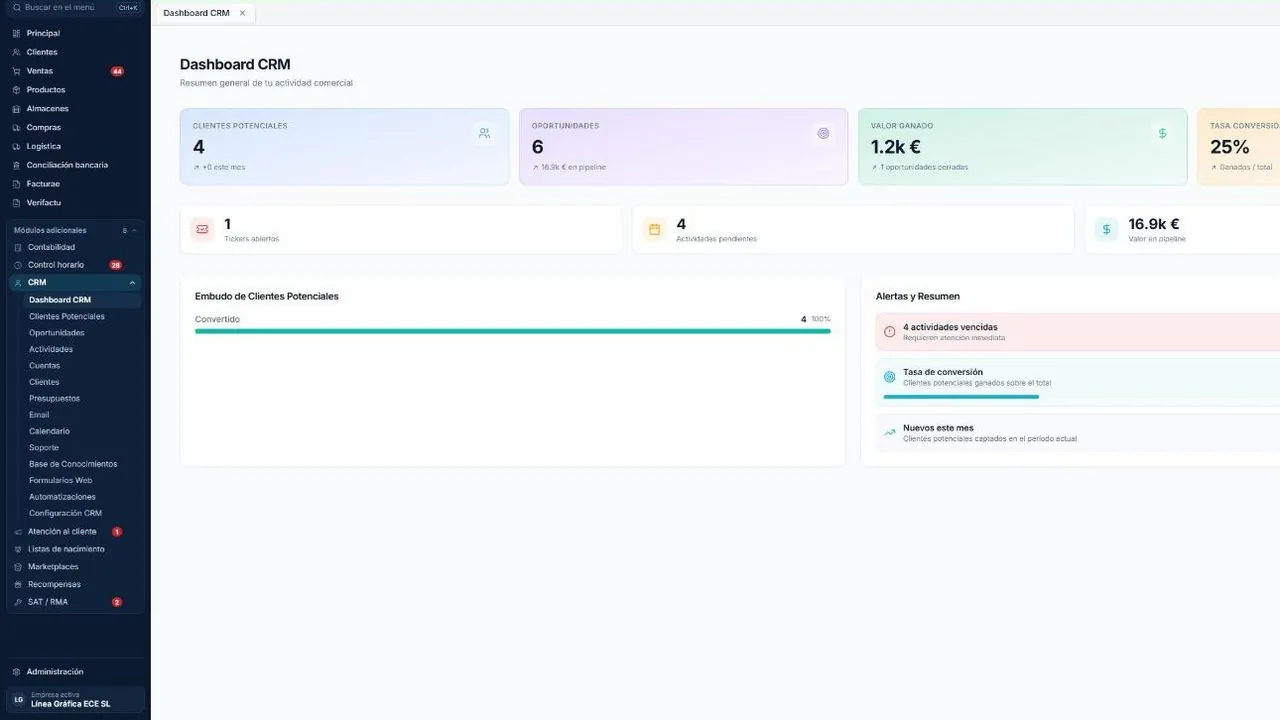The width and height of the screenshot is (1280, 720).
Task: Open Automatizaciones in CRM submenu
Action: coord(62,497)
